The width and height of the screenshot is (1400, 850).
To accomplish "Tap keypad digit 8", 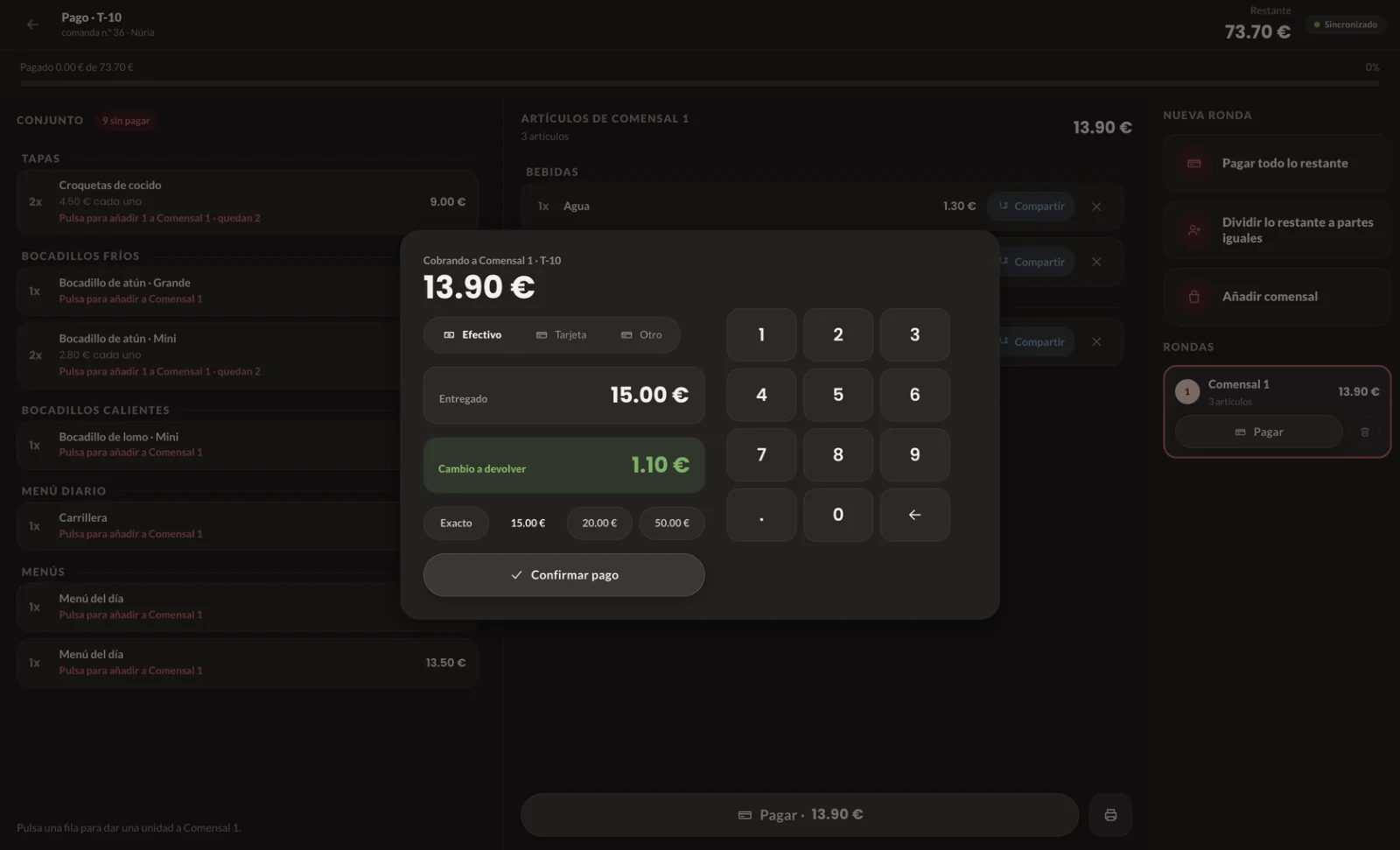I will click(838, 454).
